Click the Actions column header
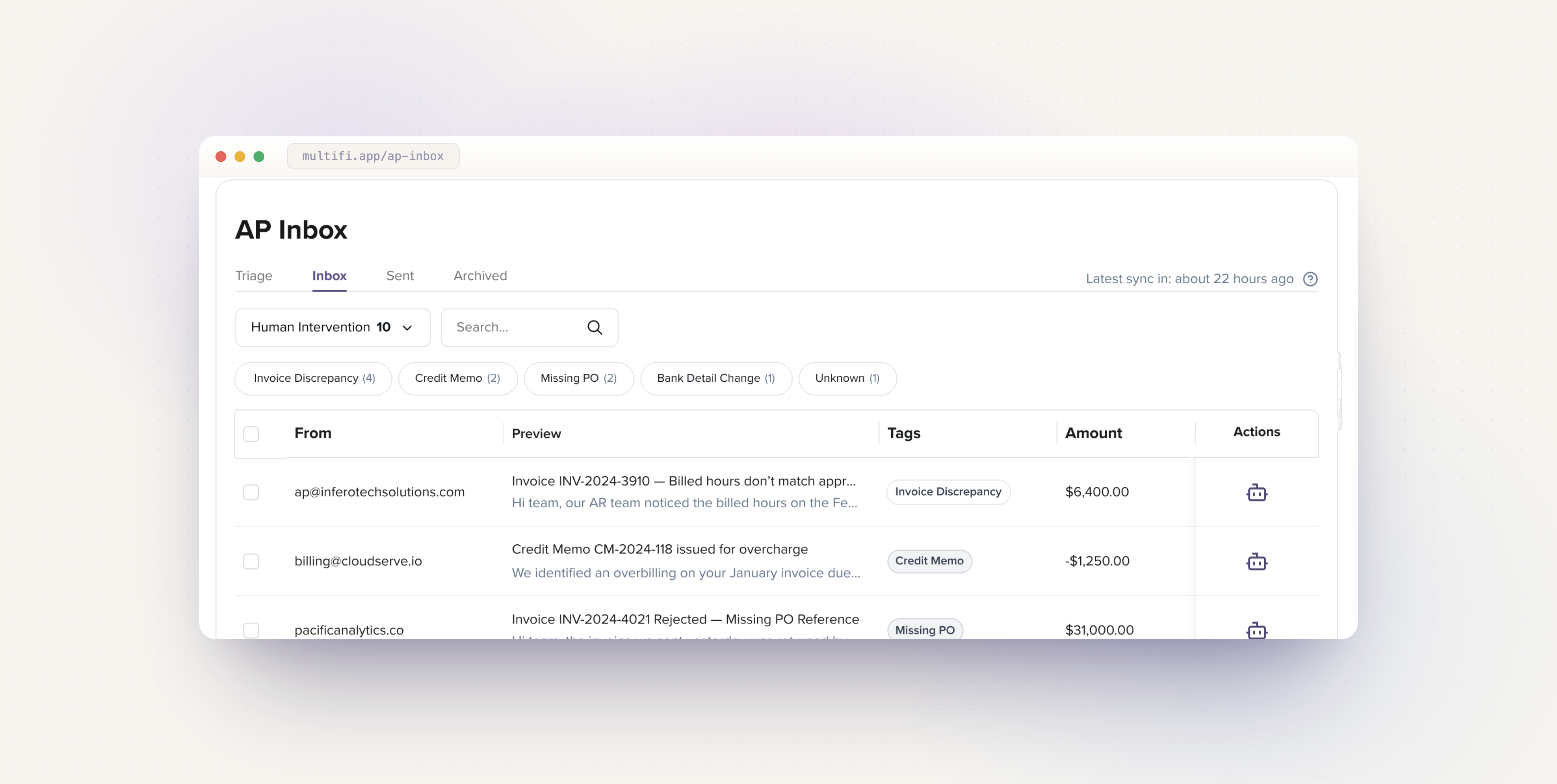1557x784 pixels. coord(1256,432)
